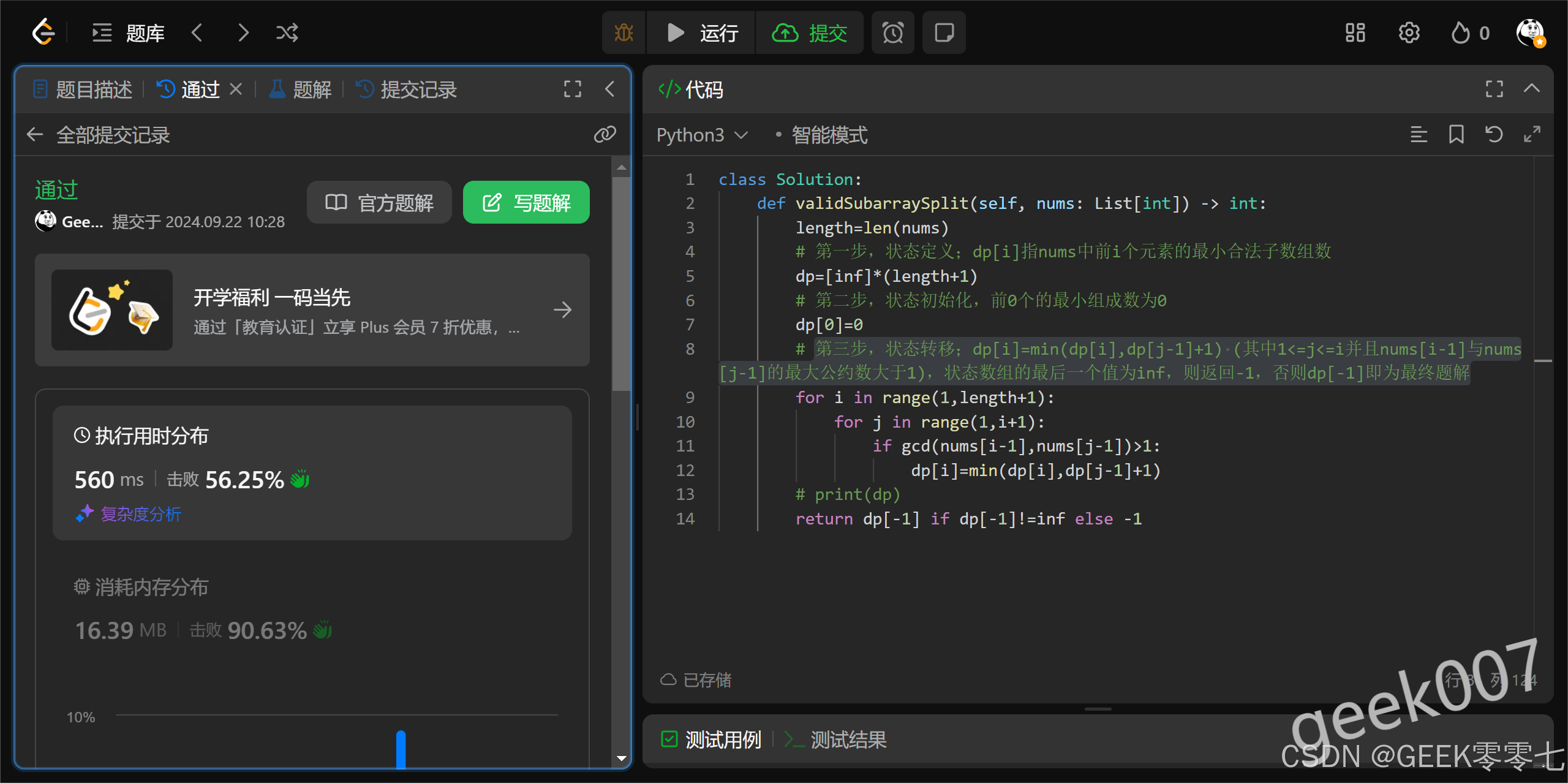Viewport: 1568px width, 783px height.
Task: Toggle fullscreen for the left description panel
Action: coord(572,89)
